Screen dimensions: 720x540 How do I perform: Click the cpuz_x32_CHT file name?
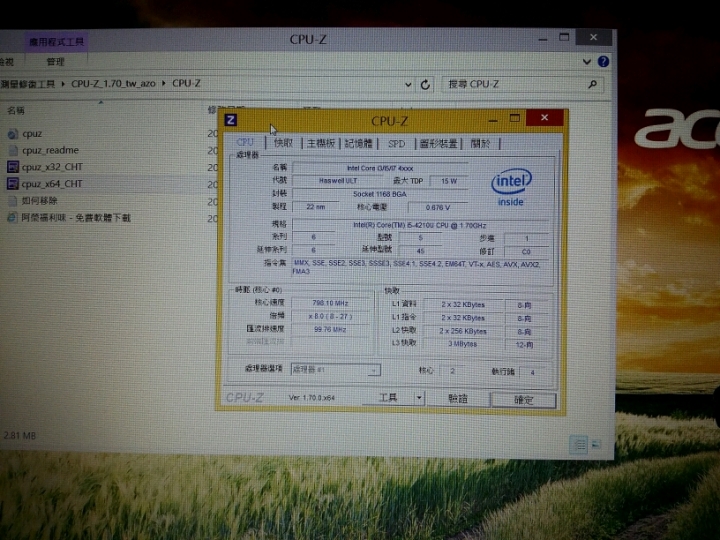pyautogui.click(x=52, y=167)
